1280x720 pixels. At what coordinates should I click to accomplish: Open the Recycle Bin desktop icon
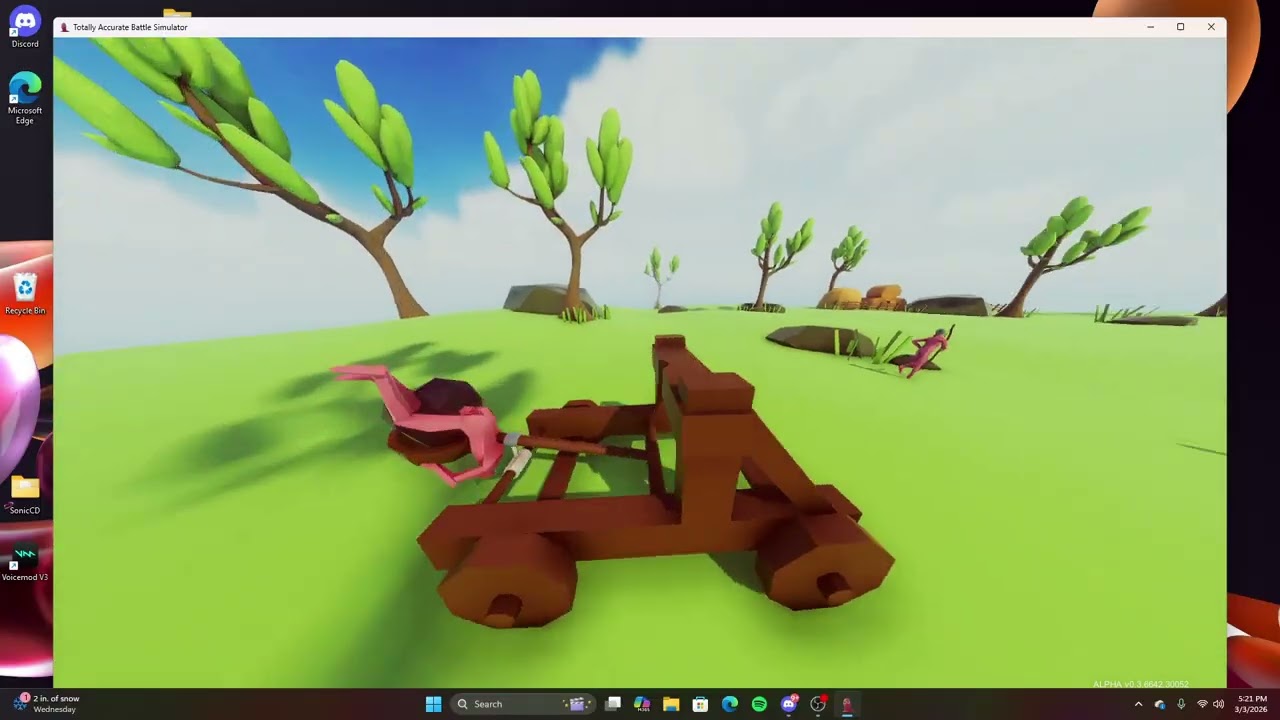[x=25, y=293]
